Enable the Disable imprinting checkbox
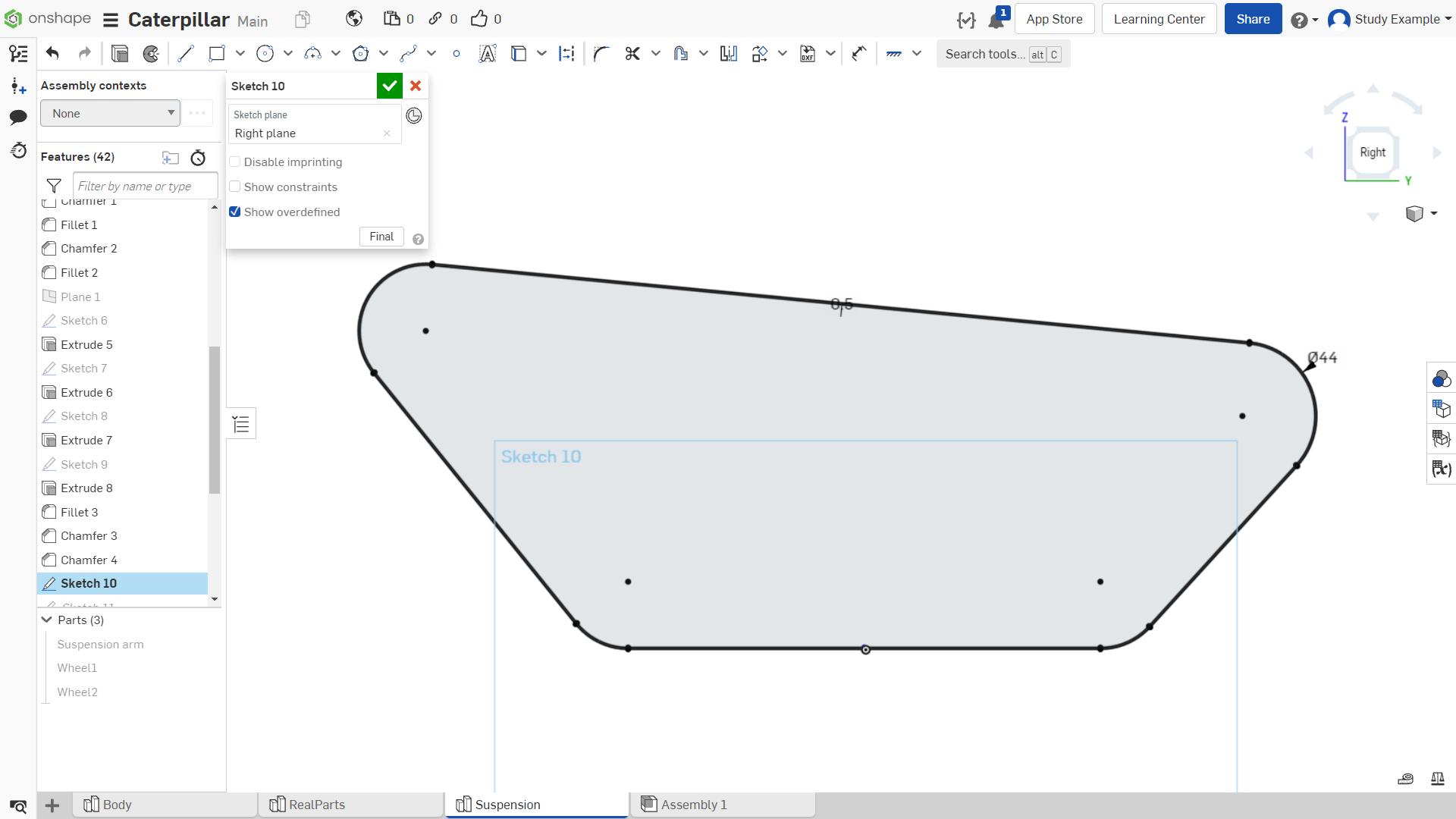 [235, 162]
